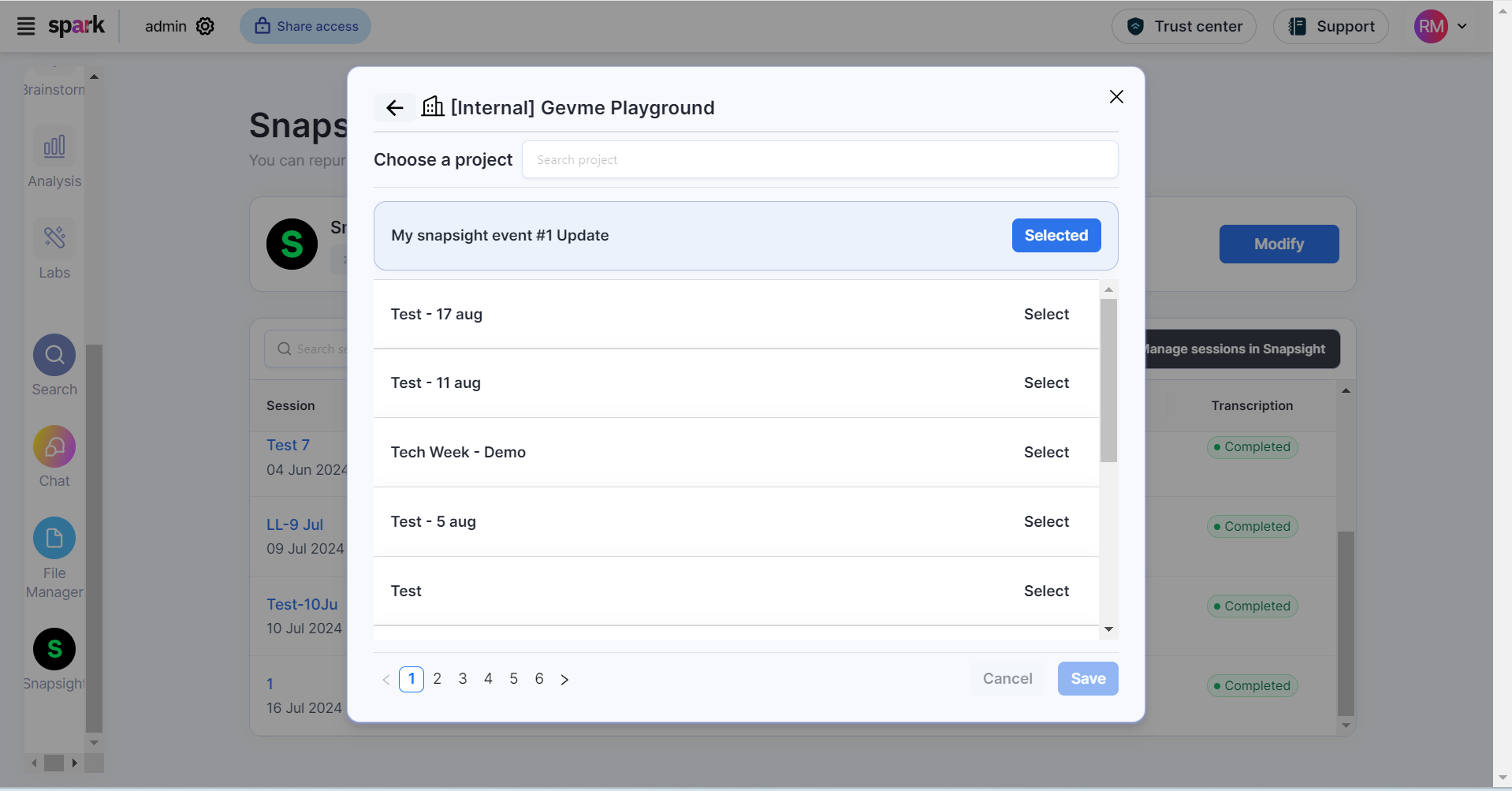Click the Modify button

1279,244
